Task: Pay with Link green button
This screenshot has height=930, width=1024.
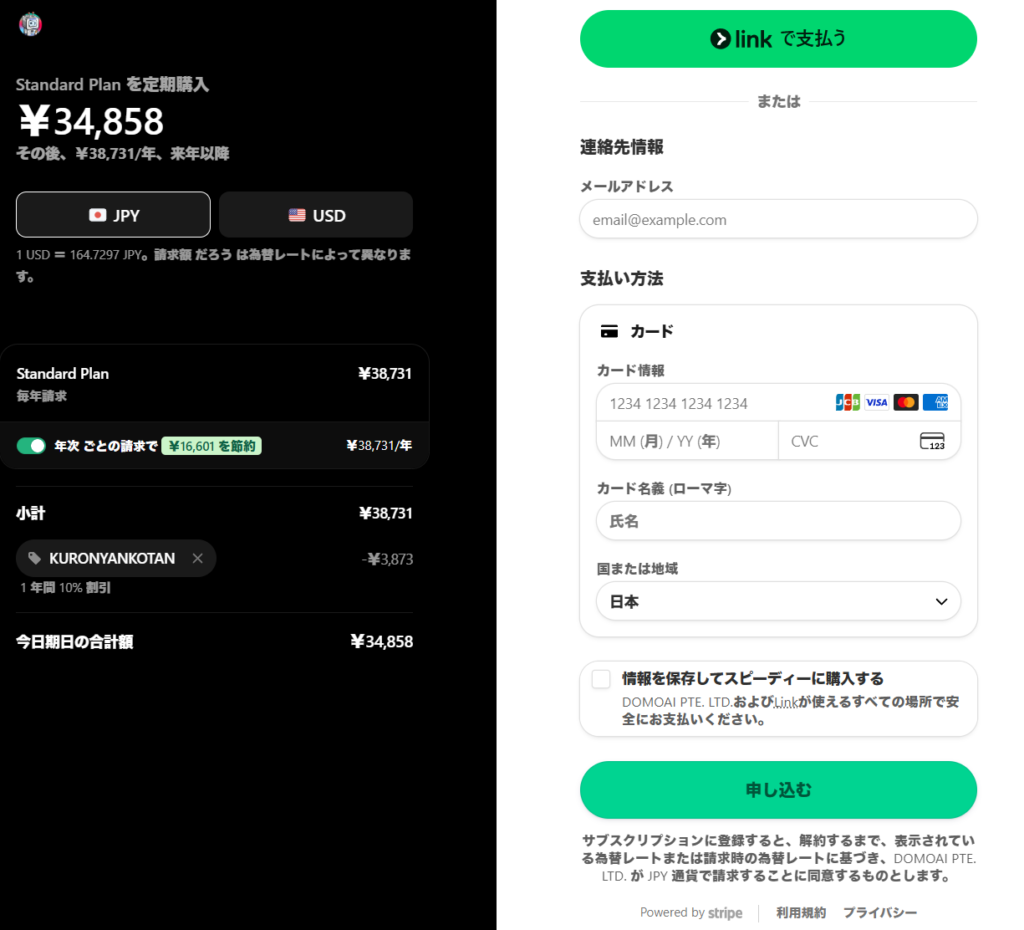Action: pos(778,39)
